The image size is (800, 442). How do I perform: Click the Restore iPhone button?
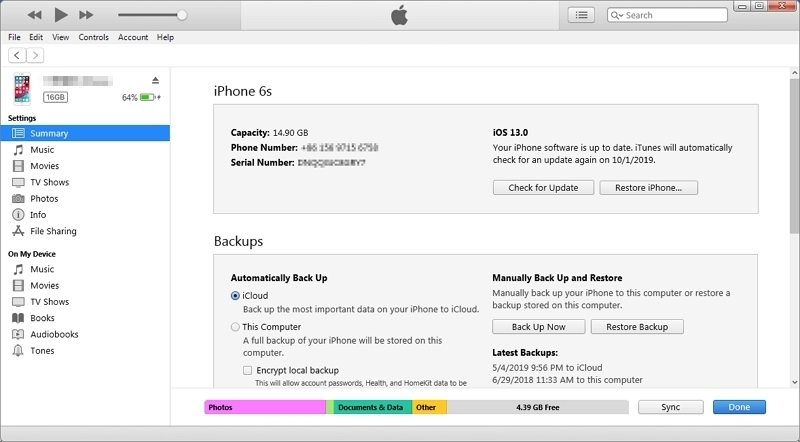(648, 188)
